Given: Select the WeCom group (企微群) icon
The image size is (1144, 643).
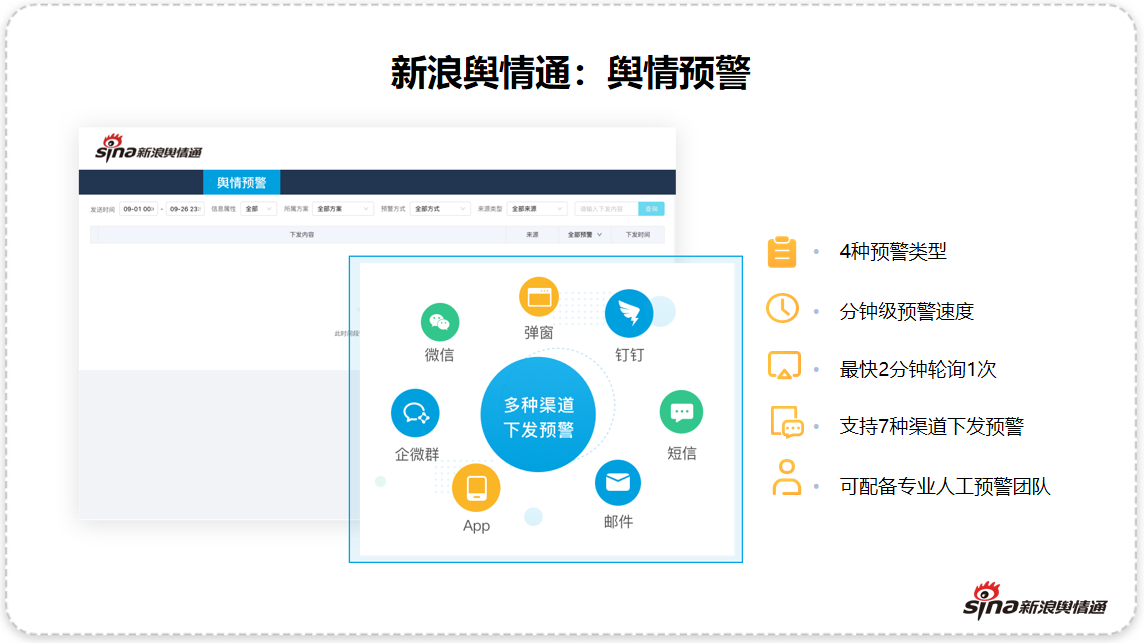Looking at the screenshot, I should 415,413.
